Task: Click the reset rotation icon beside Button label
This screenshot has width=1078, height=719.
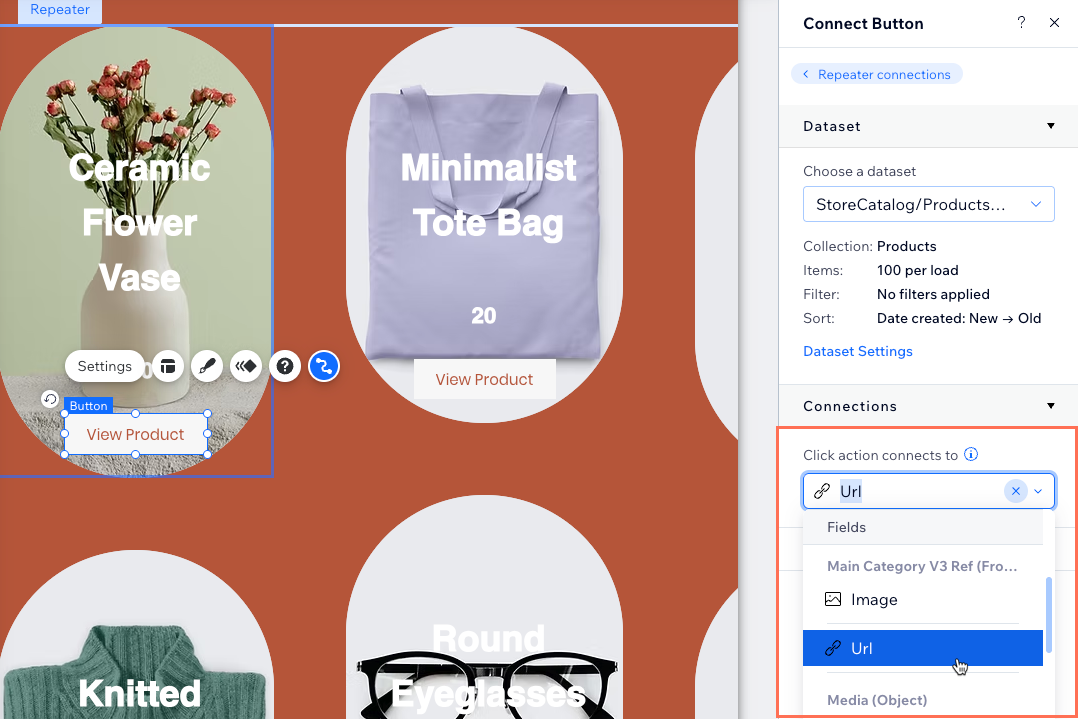Action: tap(50, 399)
